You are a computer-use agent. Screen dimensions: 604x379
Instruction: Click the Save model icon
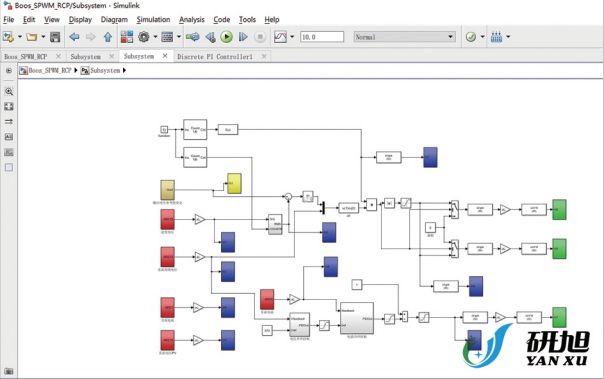(55, 37)
